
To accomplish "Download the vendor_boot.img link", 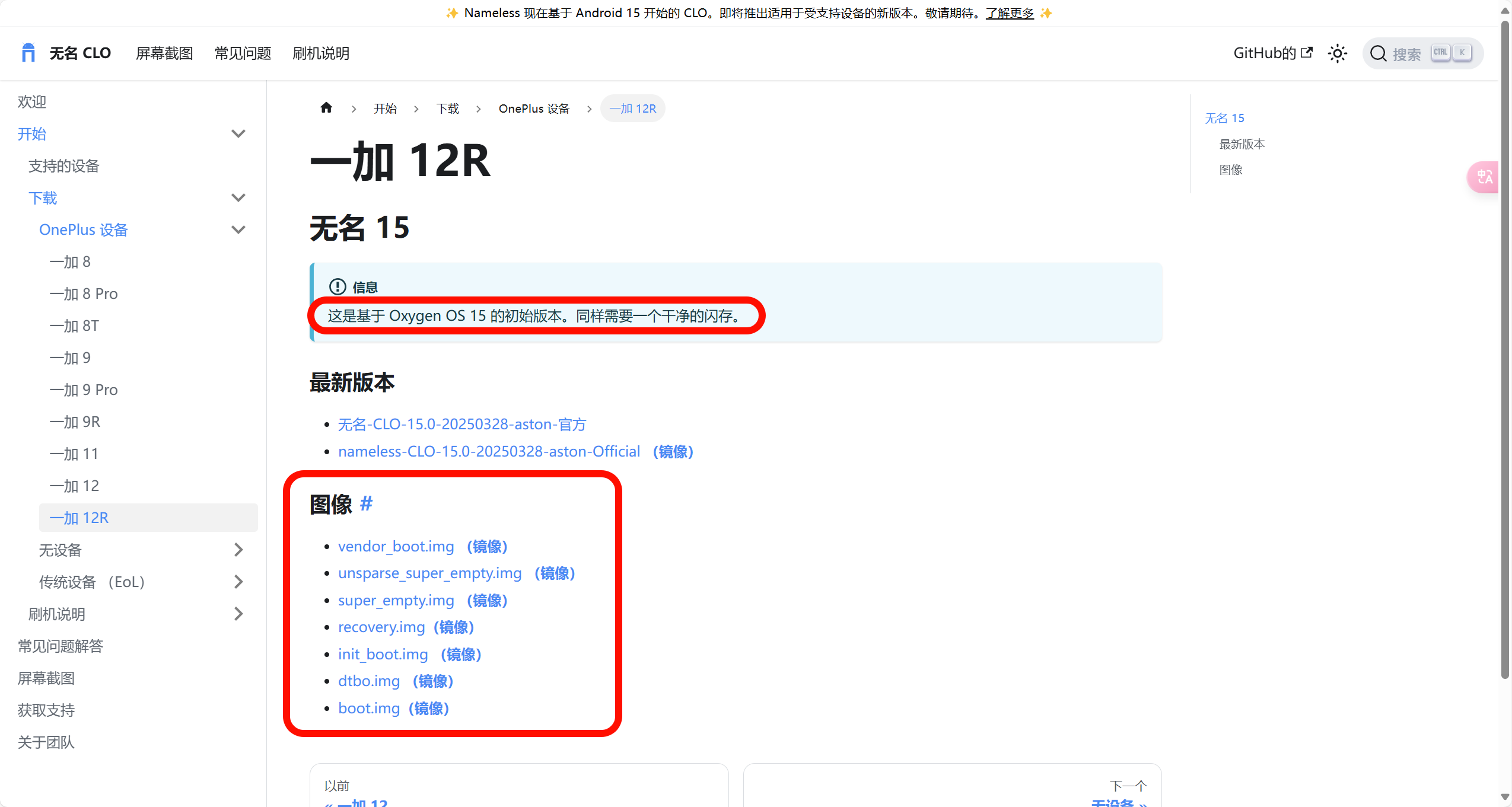I will pyautogui.click(x=396, y=546).
